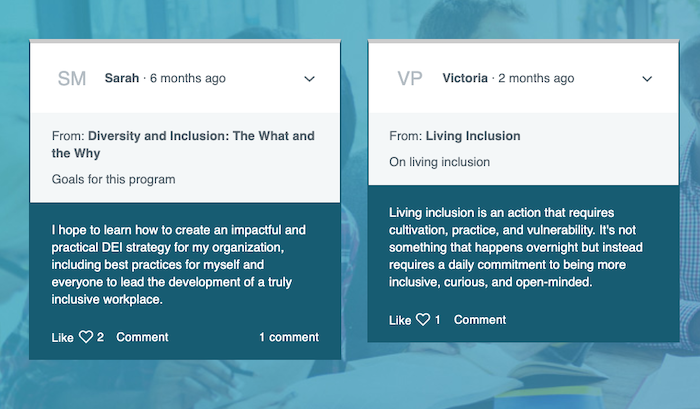Click the like count 1 on Victoria's post
700x409 pixels.
pyautogui.click(x=438, y=320)
